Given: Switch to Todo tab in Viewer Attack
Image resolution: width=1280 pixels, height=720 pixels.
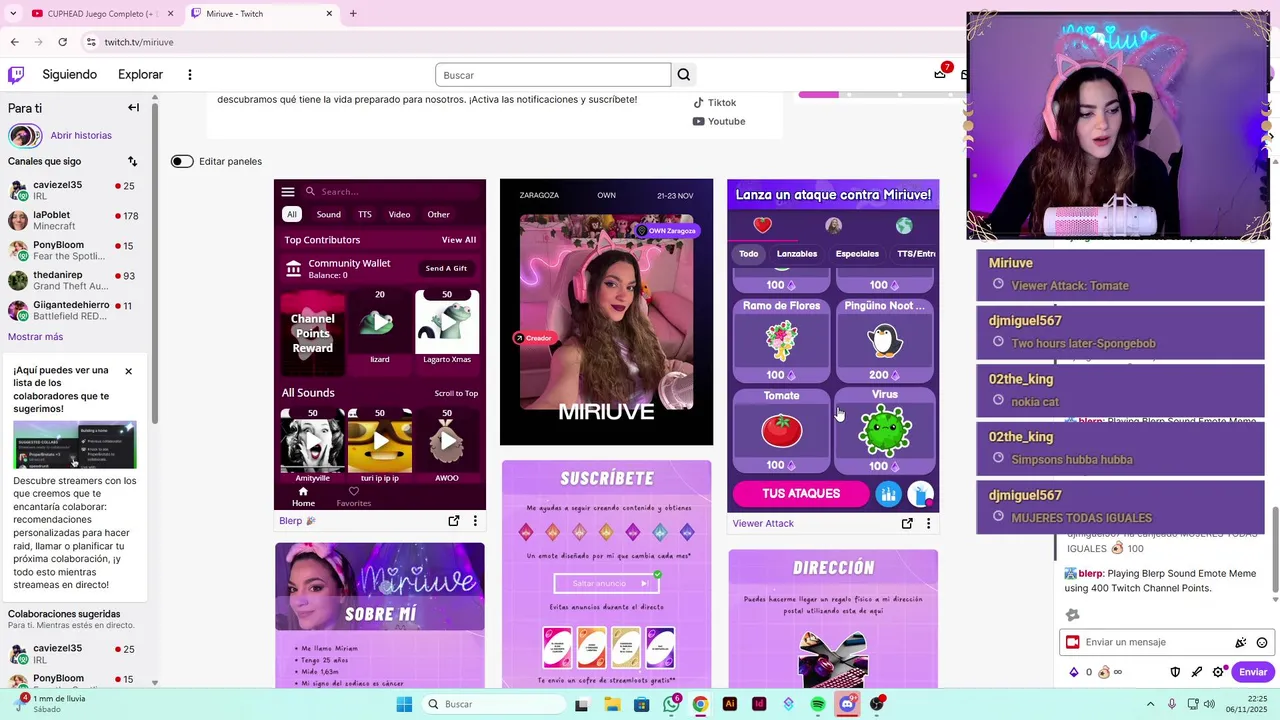Looking at the screenshot, I should 749,254.
